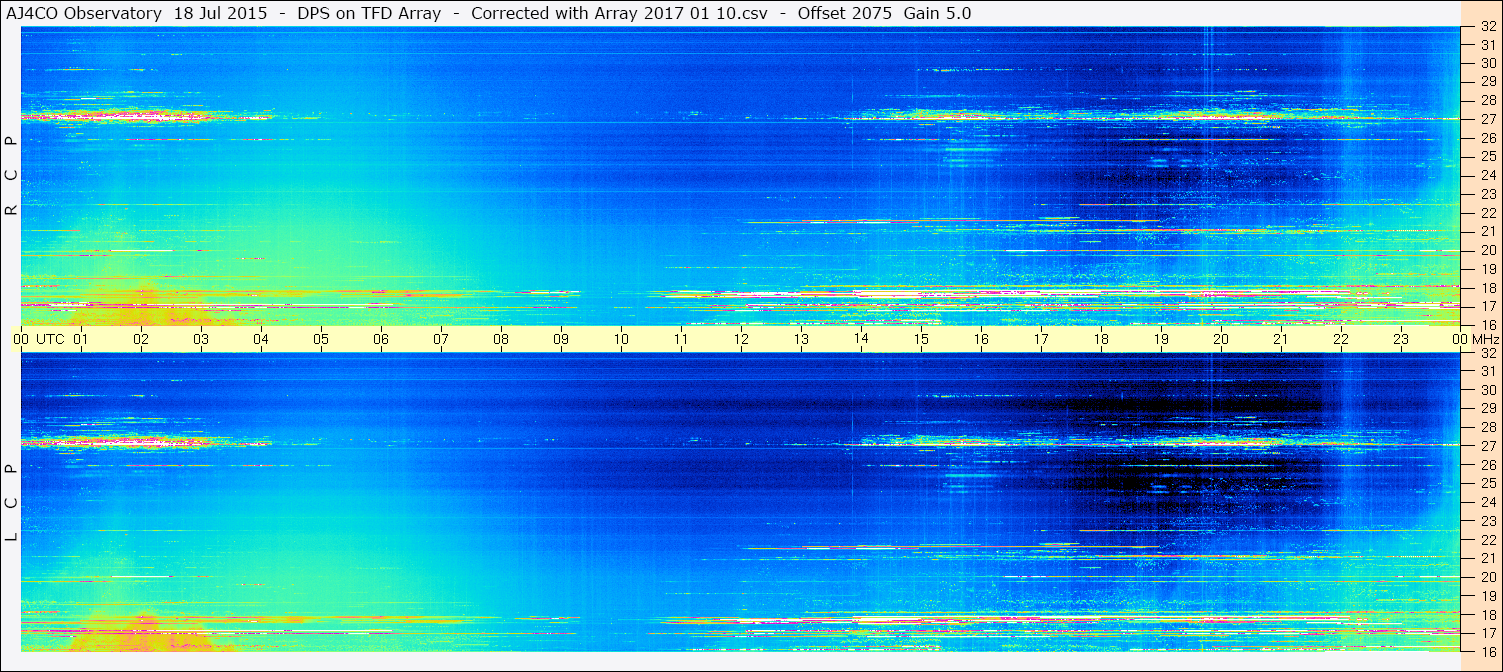Click hour 09 on the UTC axis

pos(561,339)
